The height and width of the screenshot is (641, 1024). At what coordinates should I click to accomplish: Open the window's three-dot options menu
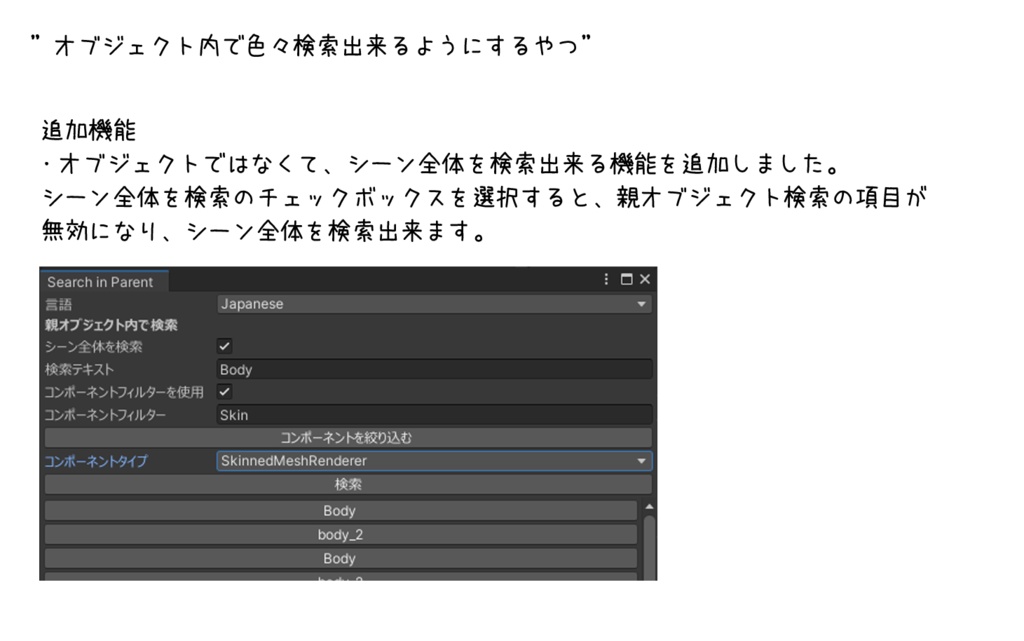point(605,280)
